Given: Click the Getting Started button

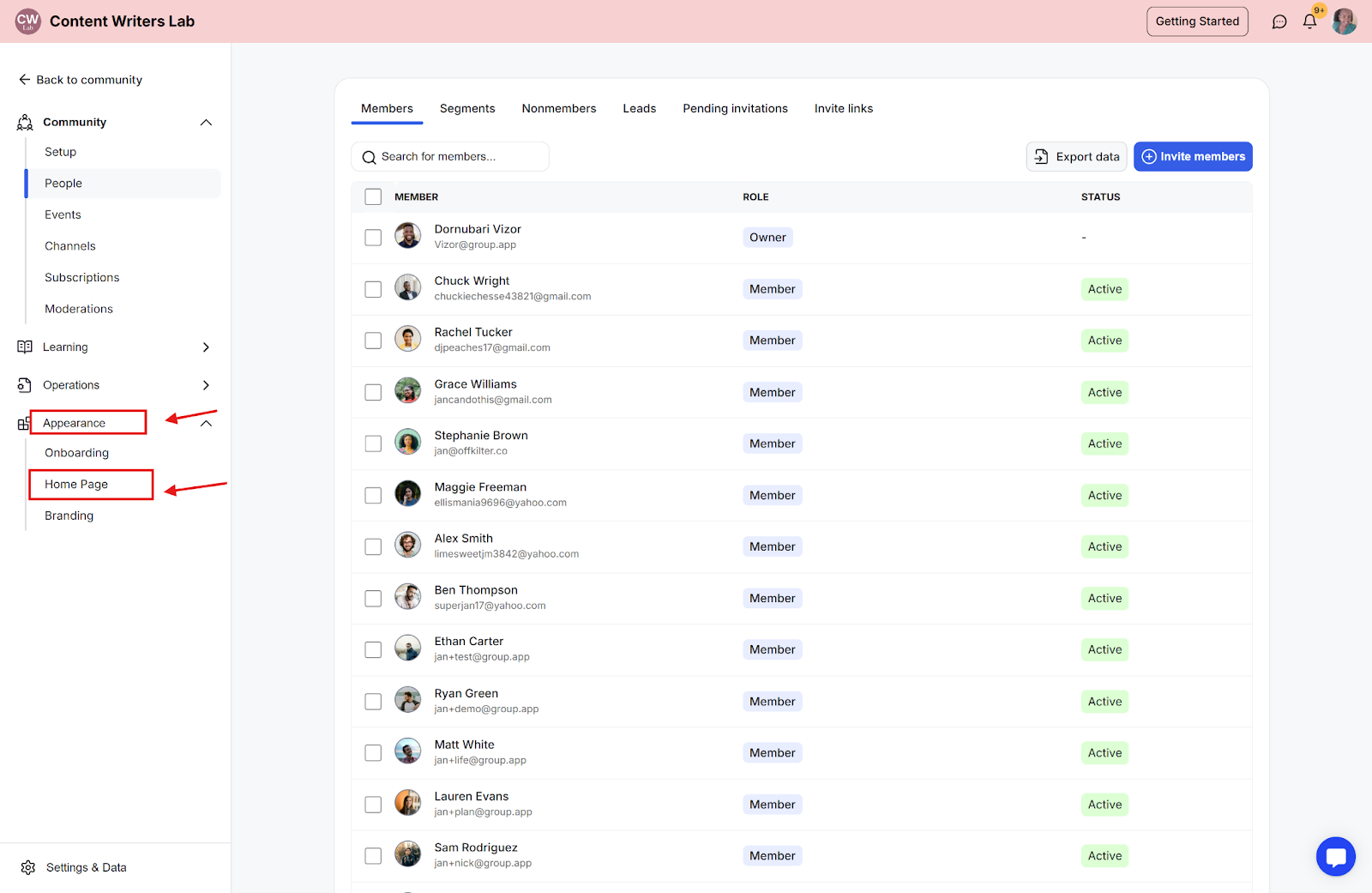Looking at the screenshot, I should [1197, 21].
